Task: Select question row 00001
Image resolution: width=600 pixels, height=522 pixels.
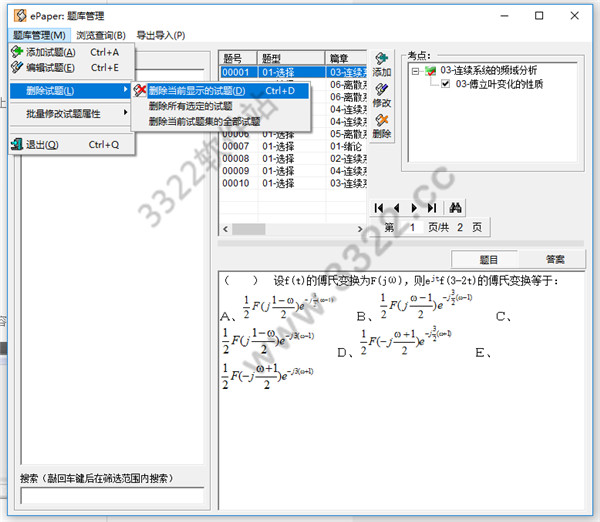Action: click(x=293, y=72)
